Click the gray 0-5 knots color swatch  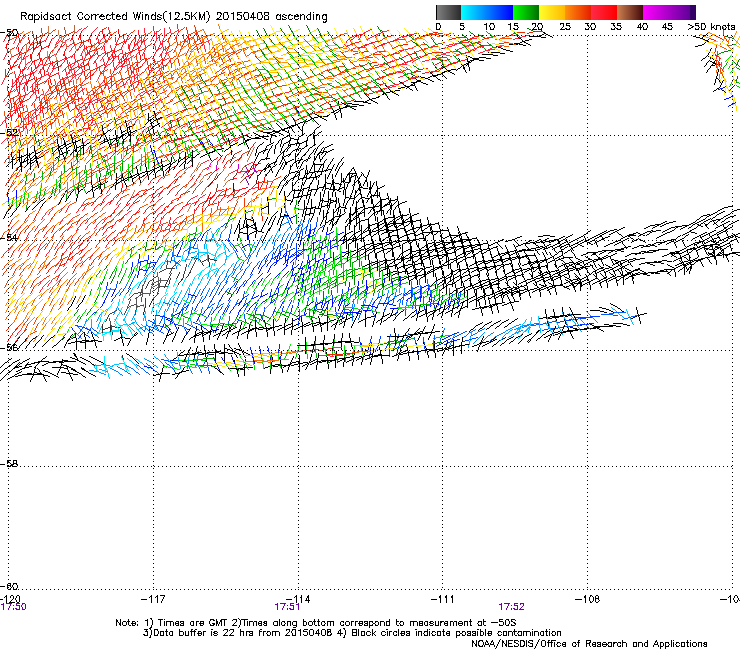(448, 12)
